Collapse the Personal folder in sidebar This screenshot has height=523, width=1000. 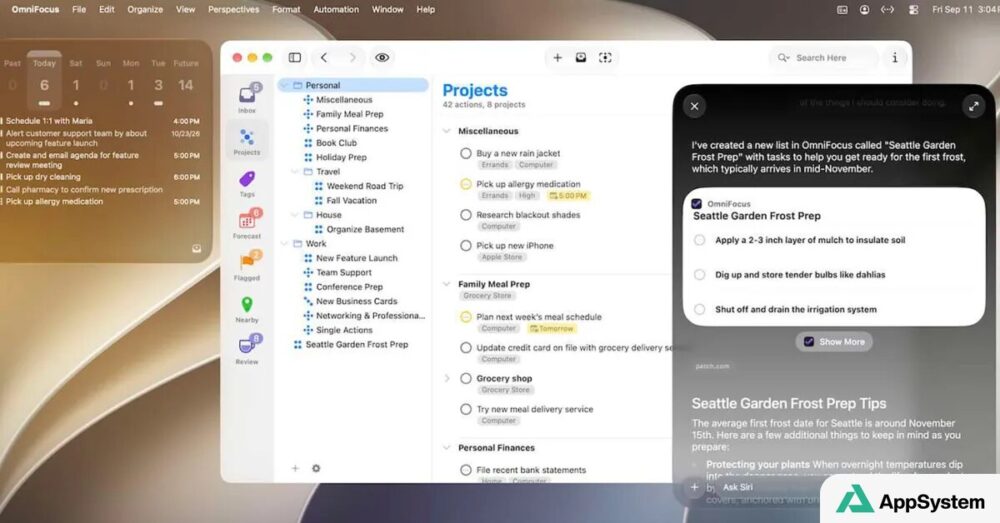285,85
